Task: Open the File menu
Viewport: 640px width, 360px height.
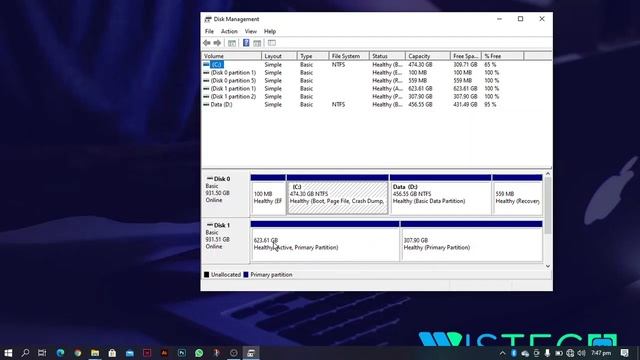Action: [209, 31]
